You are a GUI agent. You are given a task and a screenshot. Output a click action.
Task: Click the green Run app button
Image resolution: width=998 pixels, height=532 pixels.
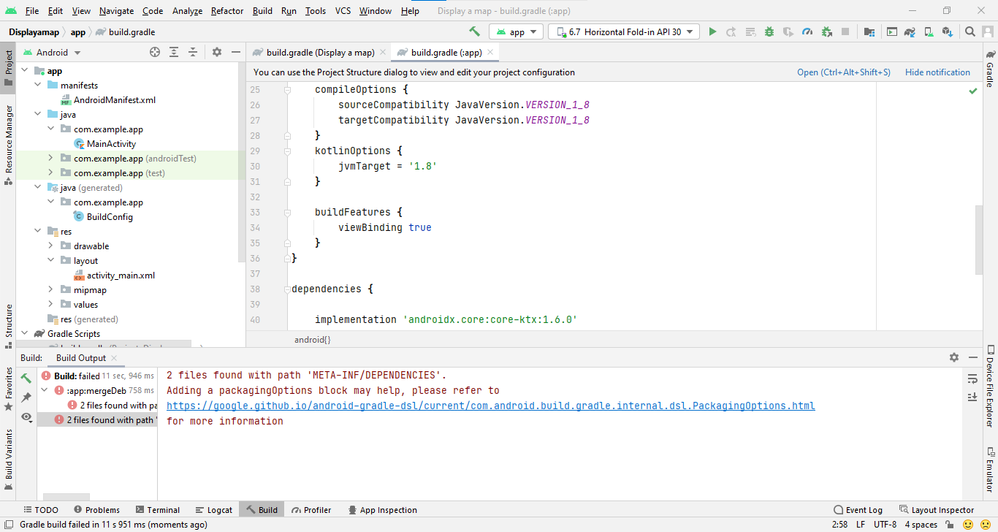click(x=712, y=32)
